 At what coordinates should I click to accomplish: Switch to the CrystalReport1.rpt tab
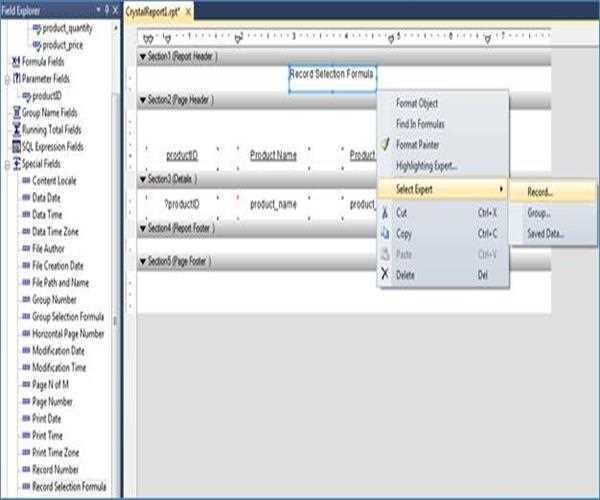pos(155,8)
